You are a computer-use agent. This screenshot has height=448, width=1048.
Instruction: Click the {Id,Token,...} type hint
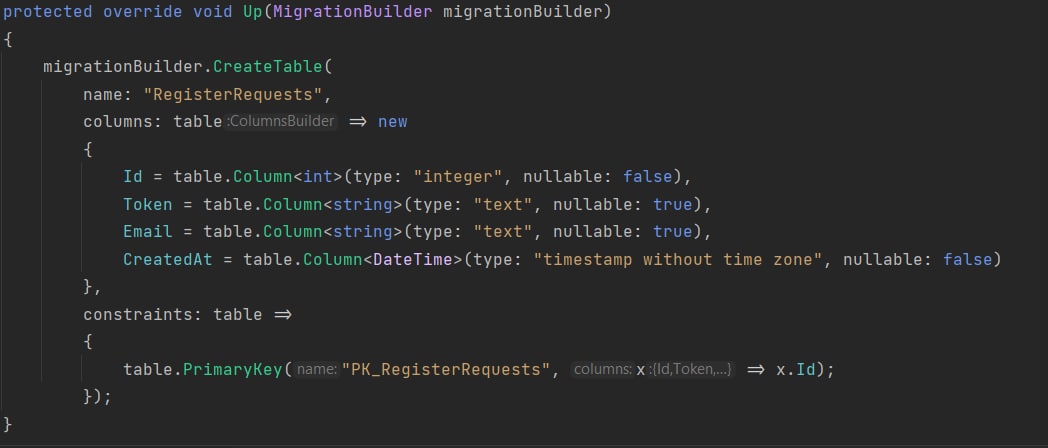point(690,369)
